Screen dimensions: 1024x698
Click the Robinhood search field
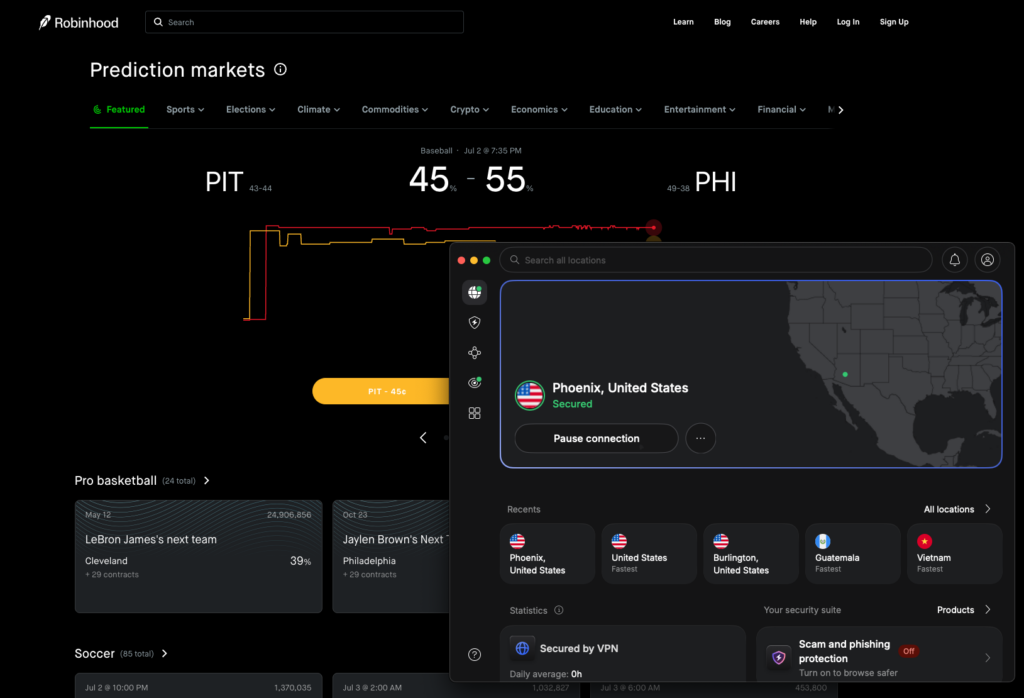[x=304, y=22]
